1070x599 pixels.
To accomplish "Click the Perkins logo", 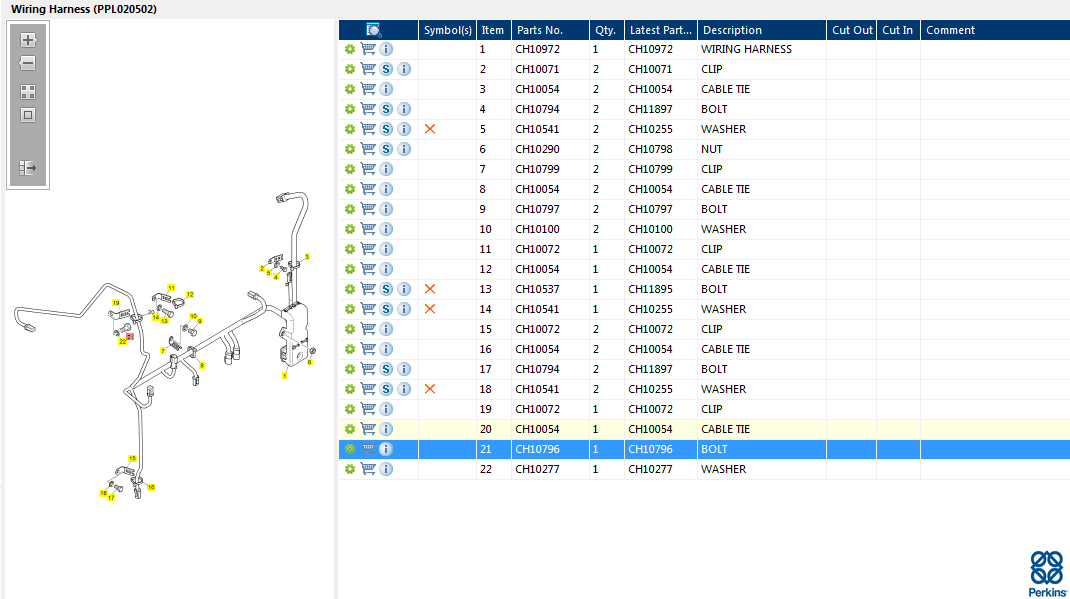I will click(1046, 573).
